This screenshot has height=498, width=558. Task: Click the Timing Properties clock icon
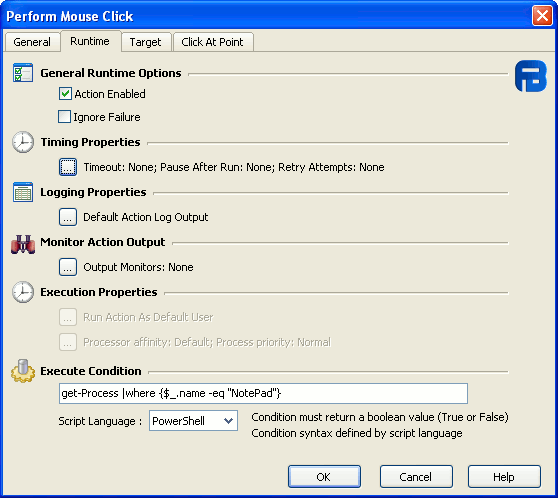pyautogui.click(x=23, y=142)
